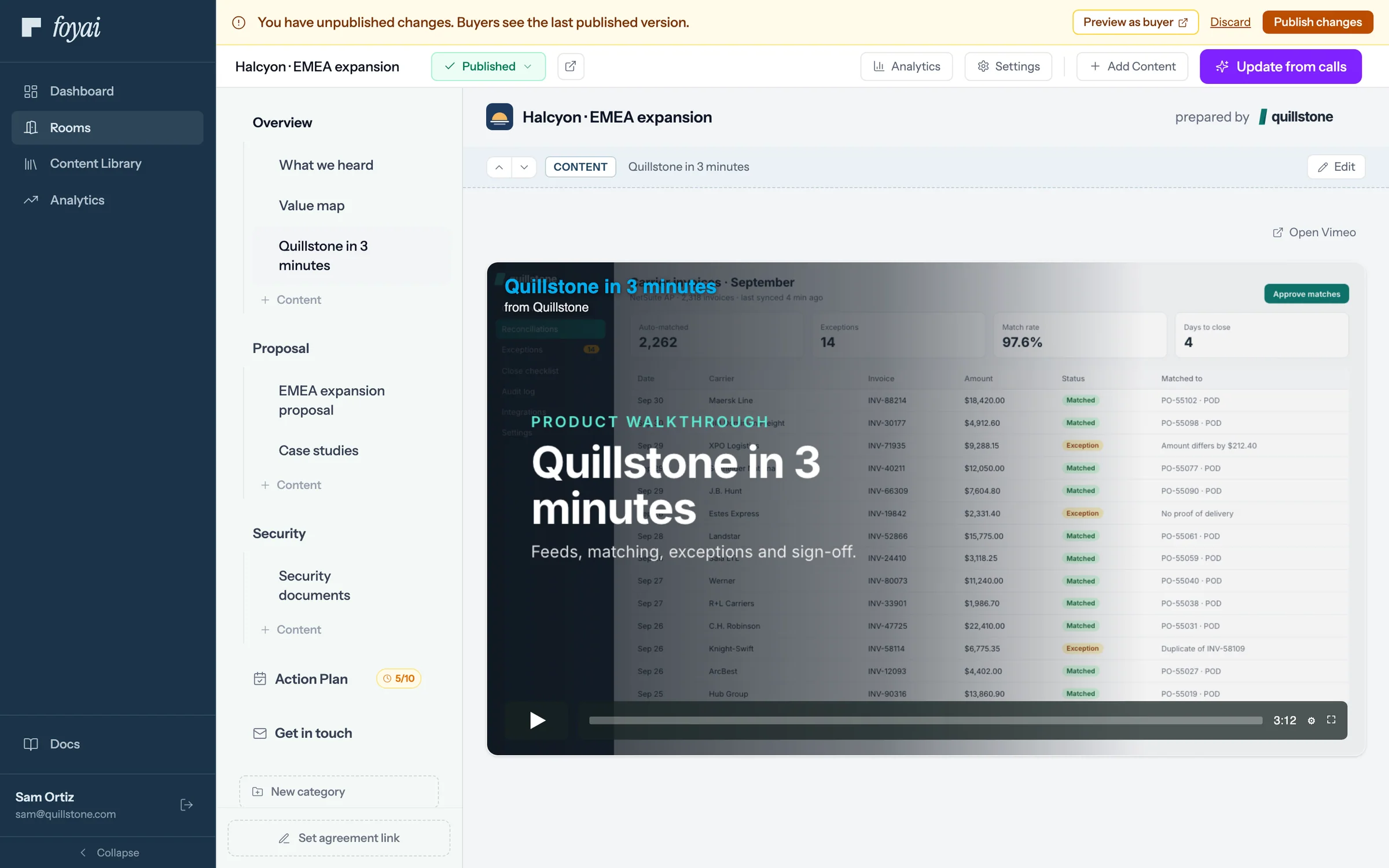The image size is (1389, 868).
Task: Click the Halcyon room logo icon
Action: [x=499, y=117]
